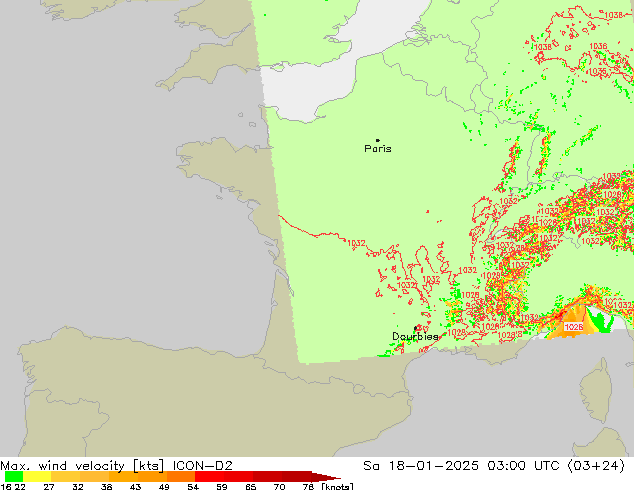634x490 pixels.
Task: Click the legend value 78
Action: click(x=308, y=486)
